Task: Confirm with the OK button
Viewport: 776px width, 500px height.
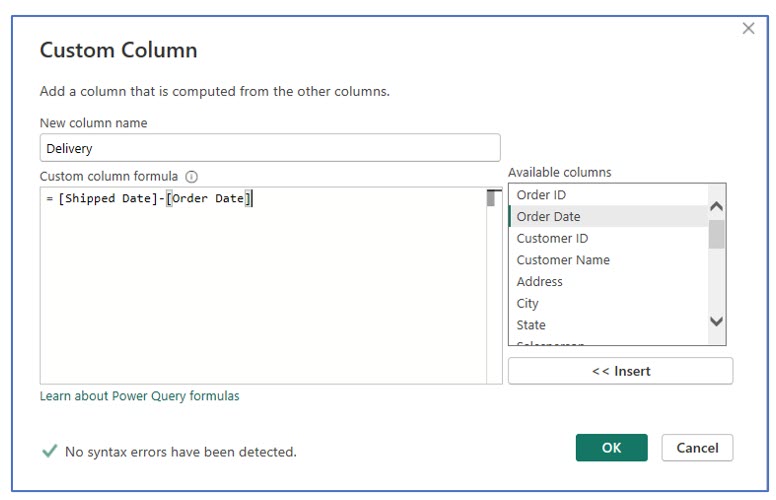Action: [x=612, y=448]
